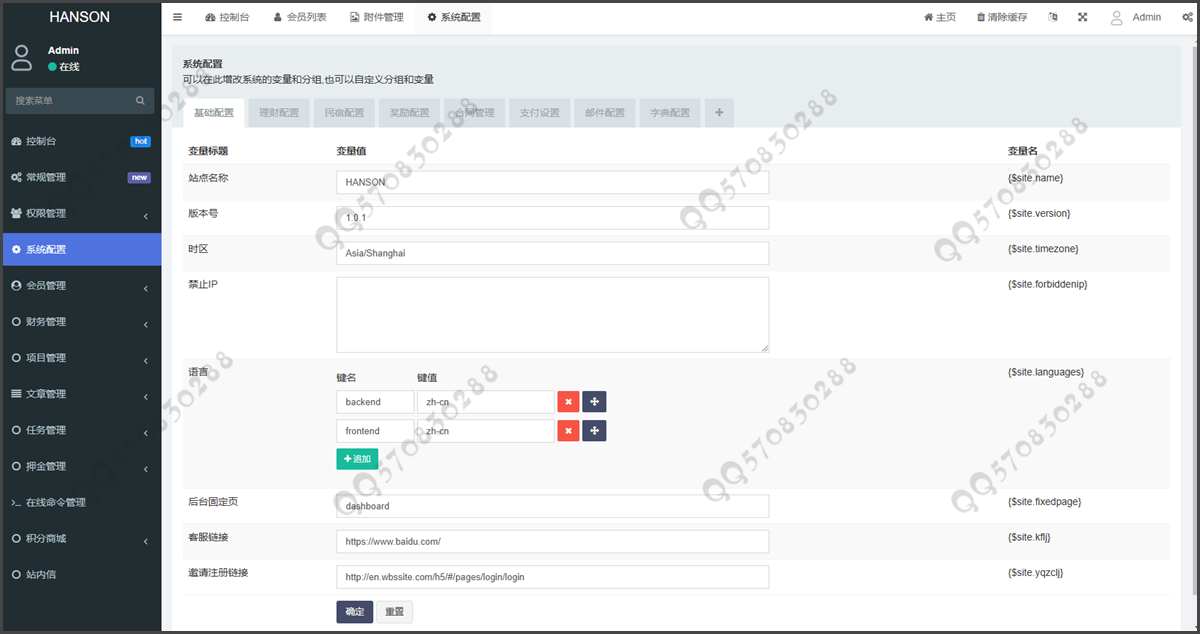Click the 禁止IP text area
This screenshot has width=1200, height=634.
click(552, 314)
